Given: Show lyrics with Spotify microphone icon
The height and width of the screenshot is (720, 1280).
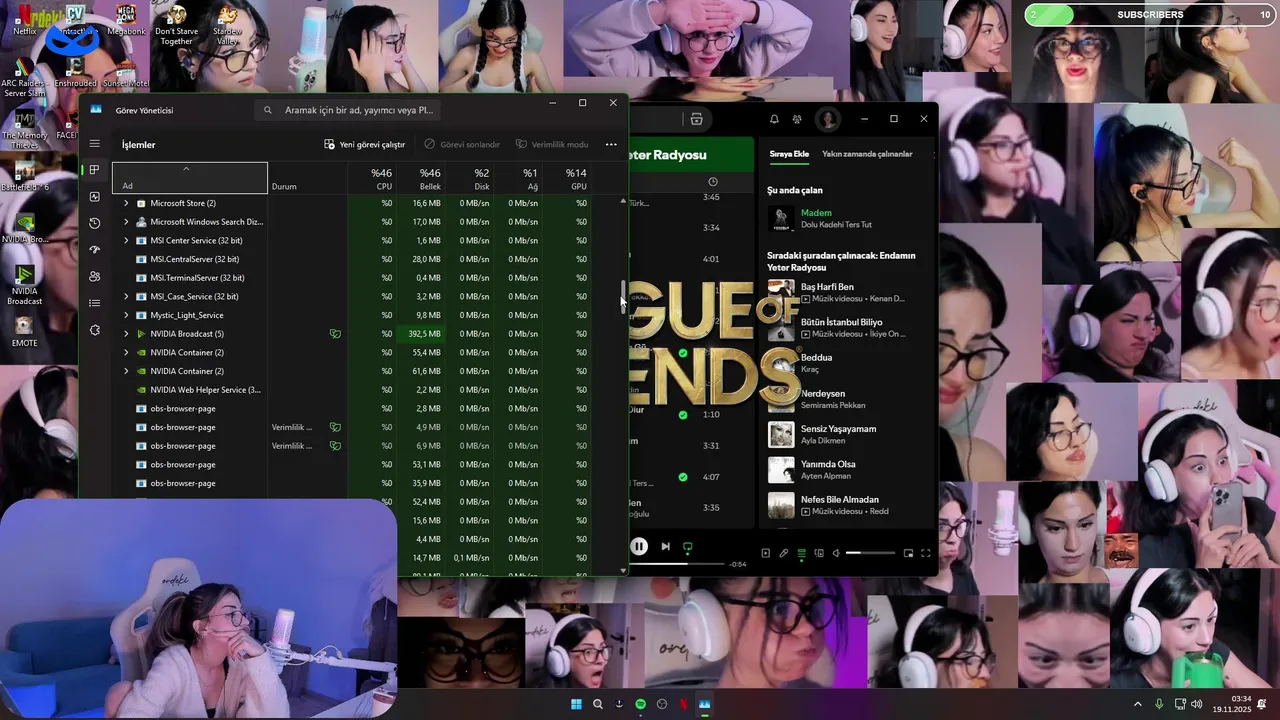Looking at the screenshot, I should point(783,553).
